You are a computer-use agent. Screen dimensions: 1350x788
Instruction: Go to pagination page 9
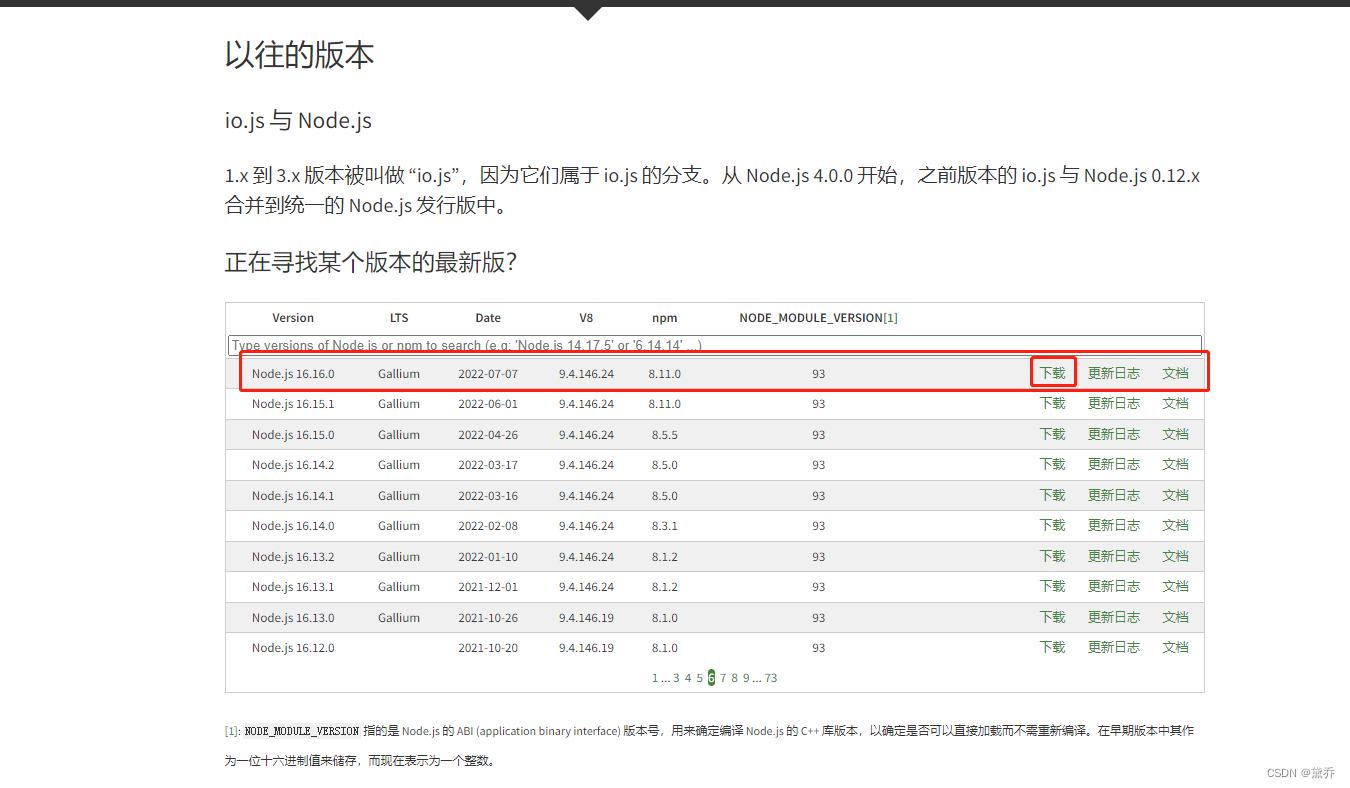pos(746,678)
